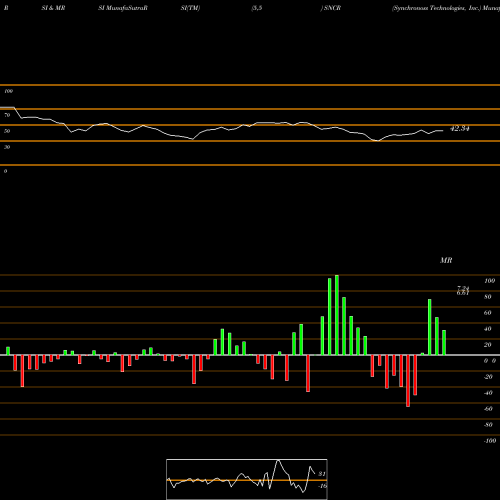Click the '-20' label on MR axis
This screenshot has height=500, width=500.
[x=488, y=377]
